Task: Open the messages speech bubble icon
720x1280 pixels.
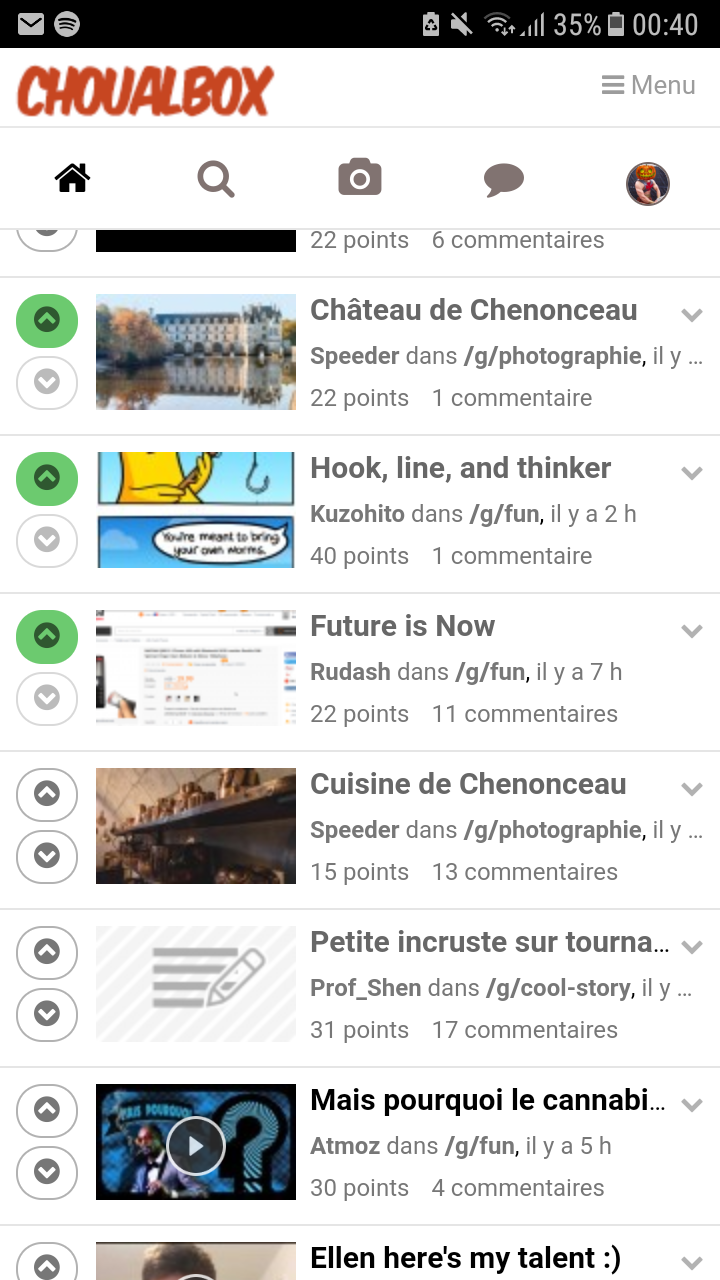Action: [504, 180]
